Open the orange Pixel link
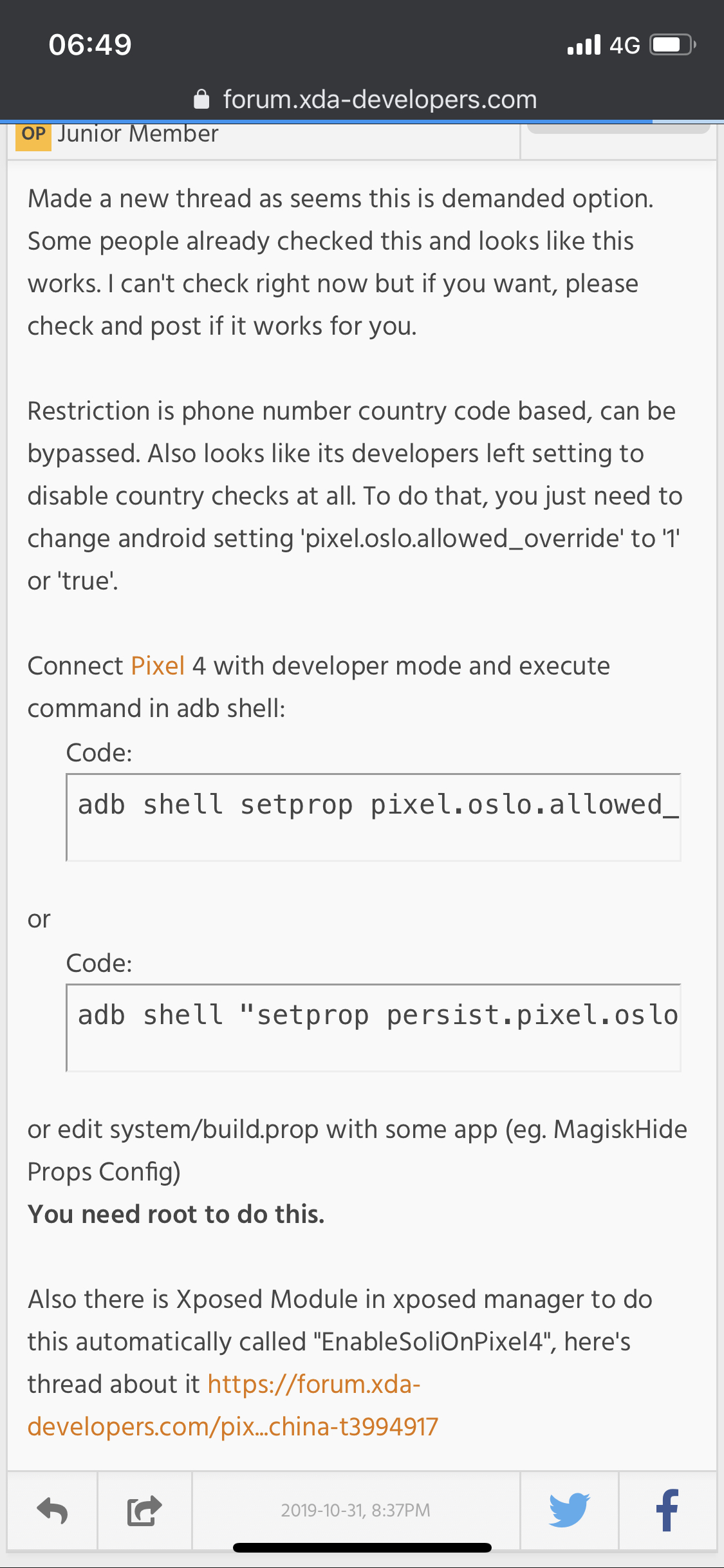Viewport: 724px width, 1568px height. [158, 666]
